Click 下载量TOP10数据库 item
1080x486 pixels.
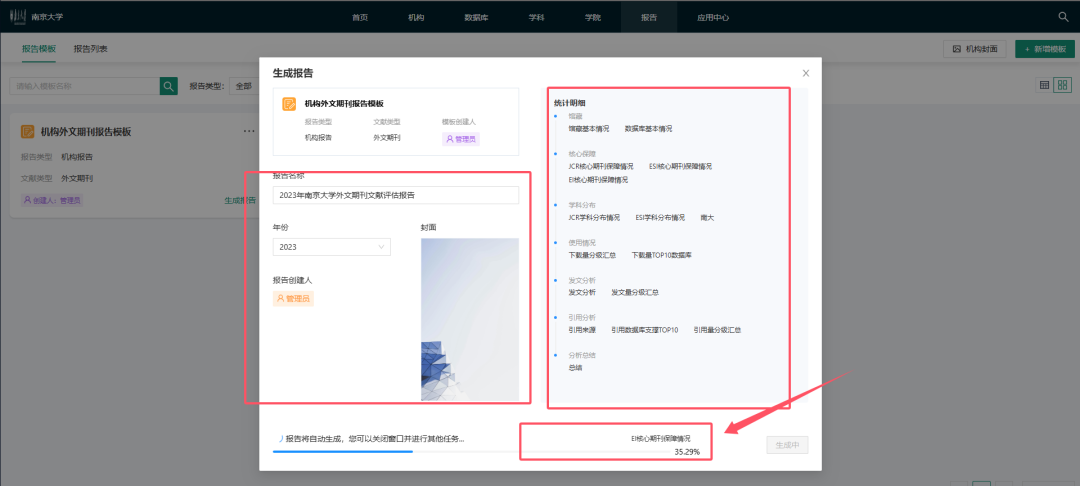point(662,255)
